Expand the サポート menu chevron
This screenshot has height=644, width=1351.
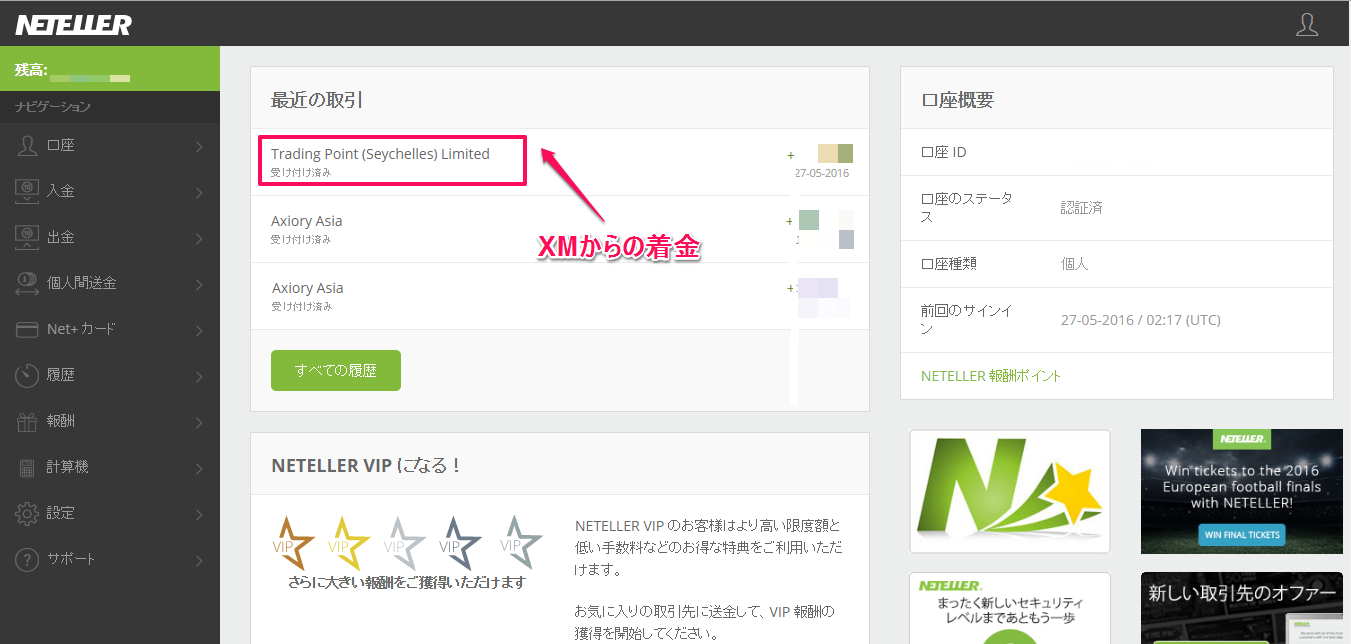200,561
